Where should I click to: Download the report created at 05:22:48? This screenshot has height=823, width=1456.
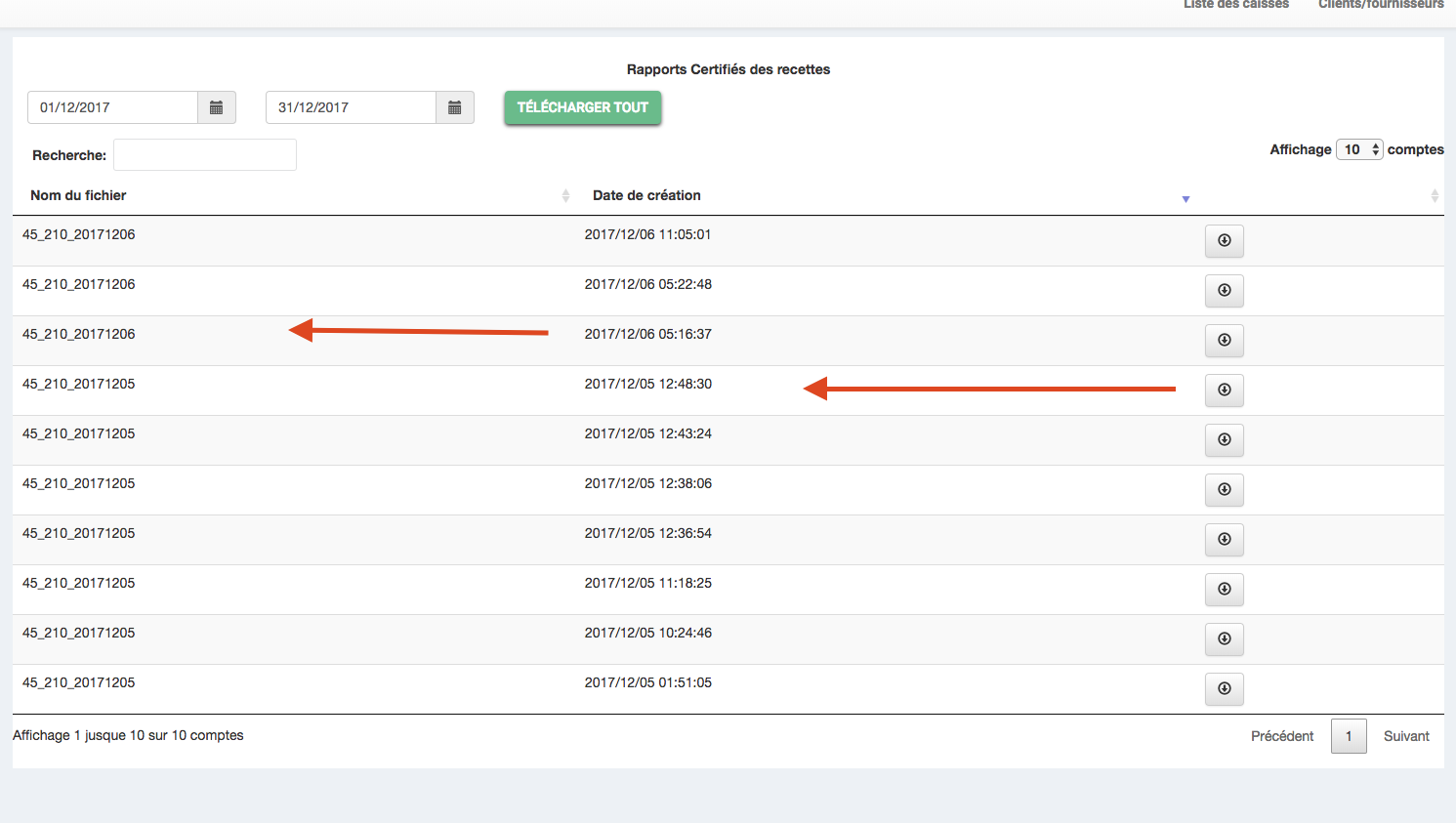click(x=1224, y=291)
